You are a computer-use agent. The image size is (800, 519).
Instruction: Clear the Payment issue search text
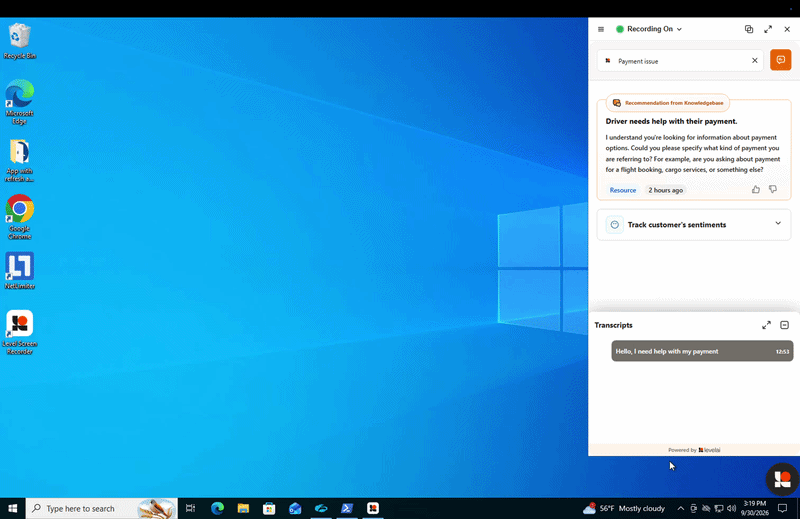(x=755, y=60)
